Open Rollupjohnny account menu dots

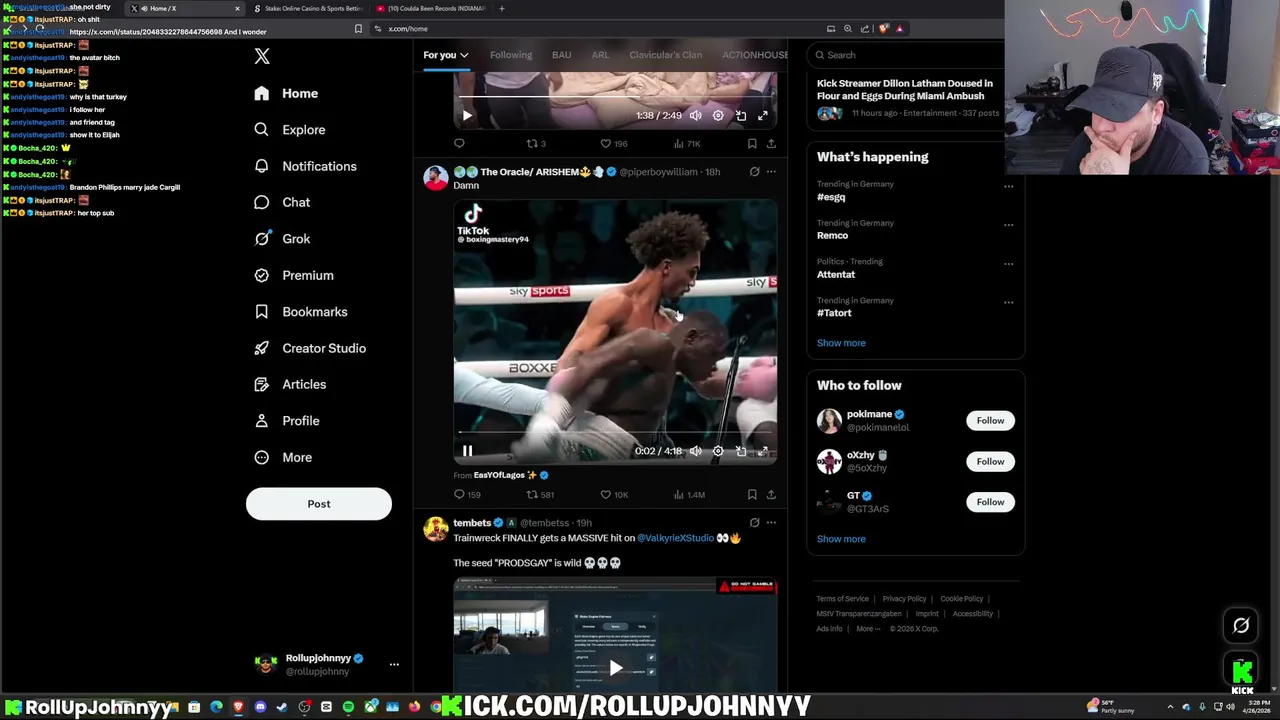pyautogui.click(x=394, y=664)
